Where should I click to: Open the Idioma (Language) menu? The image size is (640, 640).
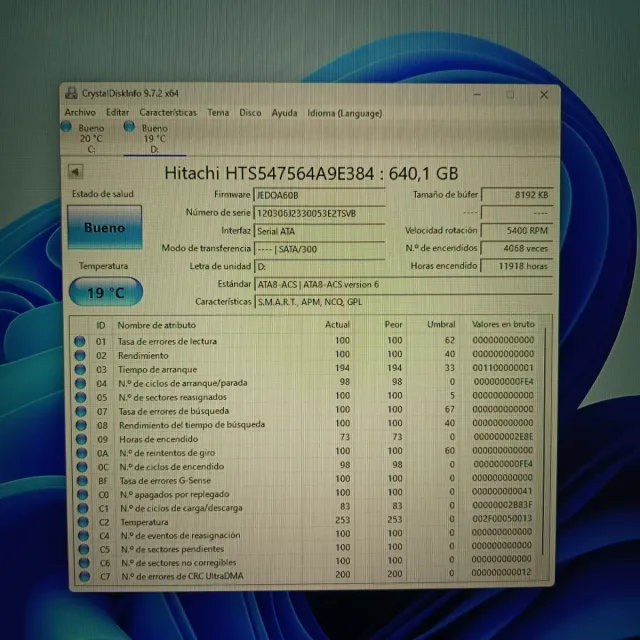tap(344, 113)
